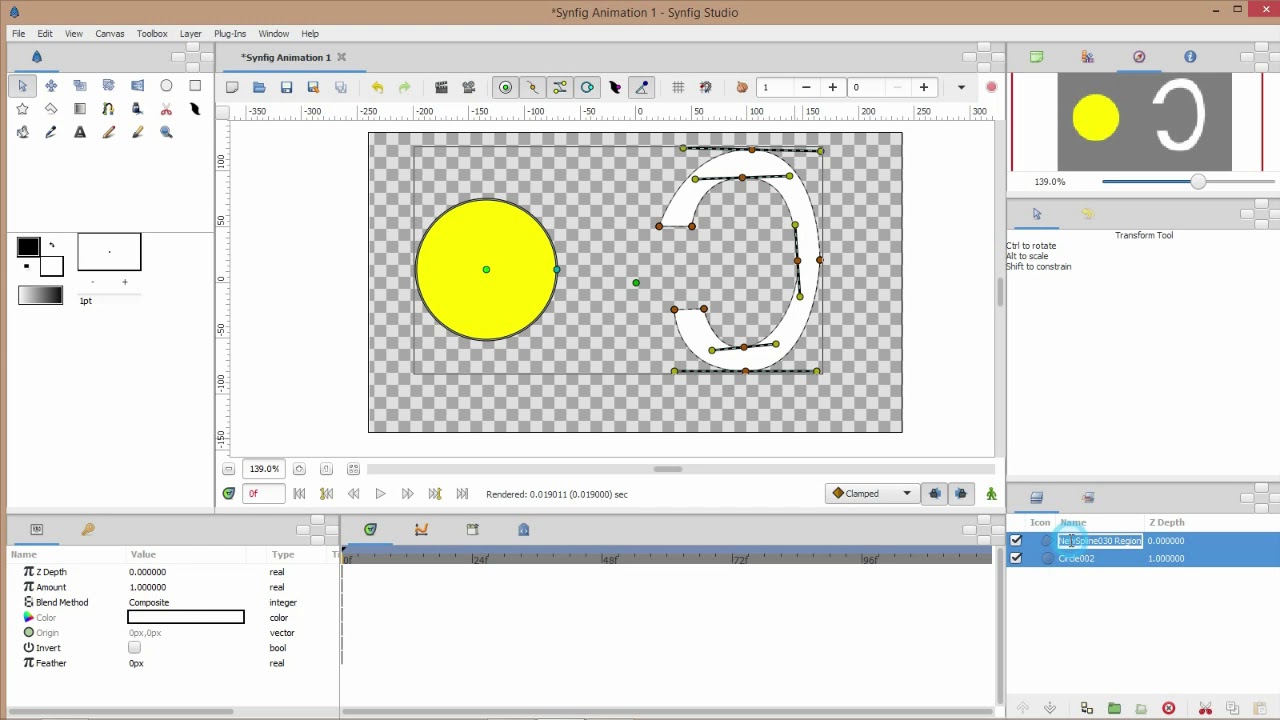Seek to the end frame
Image resolution: width=1280 pixels, height=720 pixels.
[462, 494]
